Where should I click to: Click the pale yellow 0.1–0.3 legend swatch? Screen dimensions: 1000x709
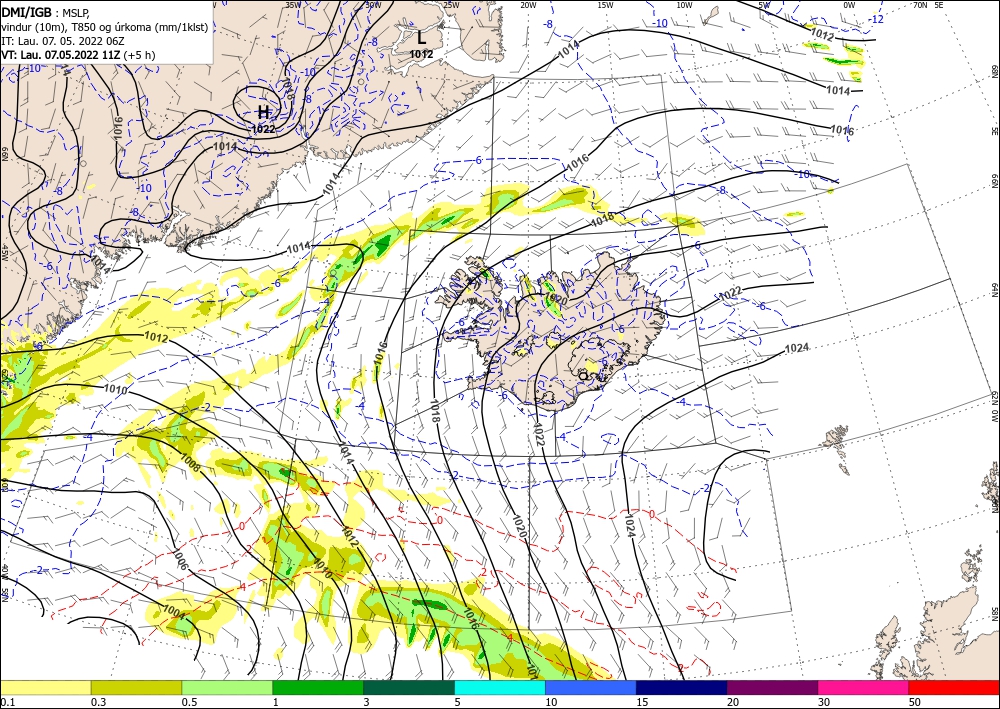pyautogui.click(x=45, y=687)
